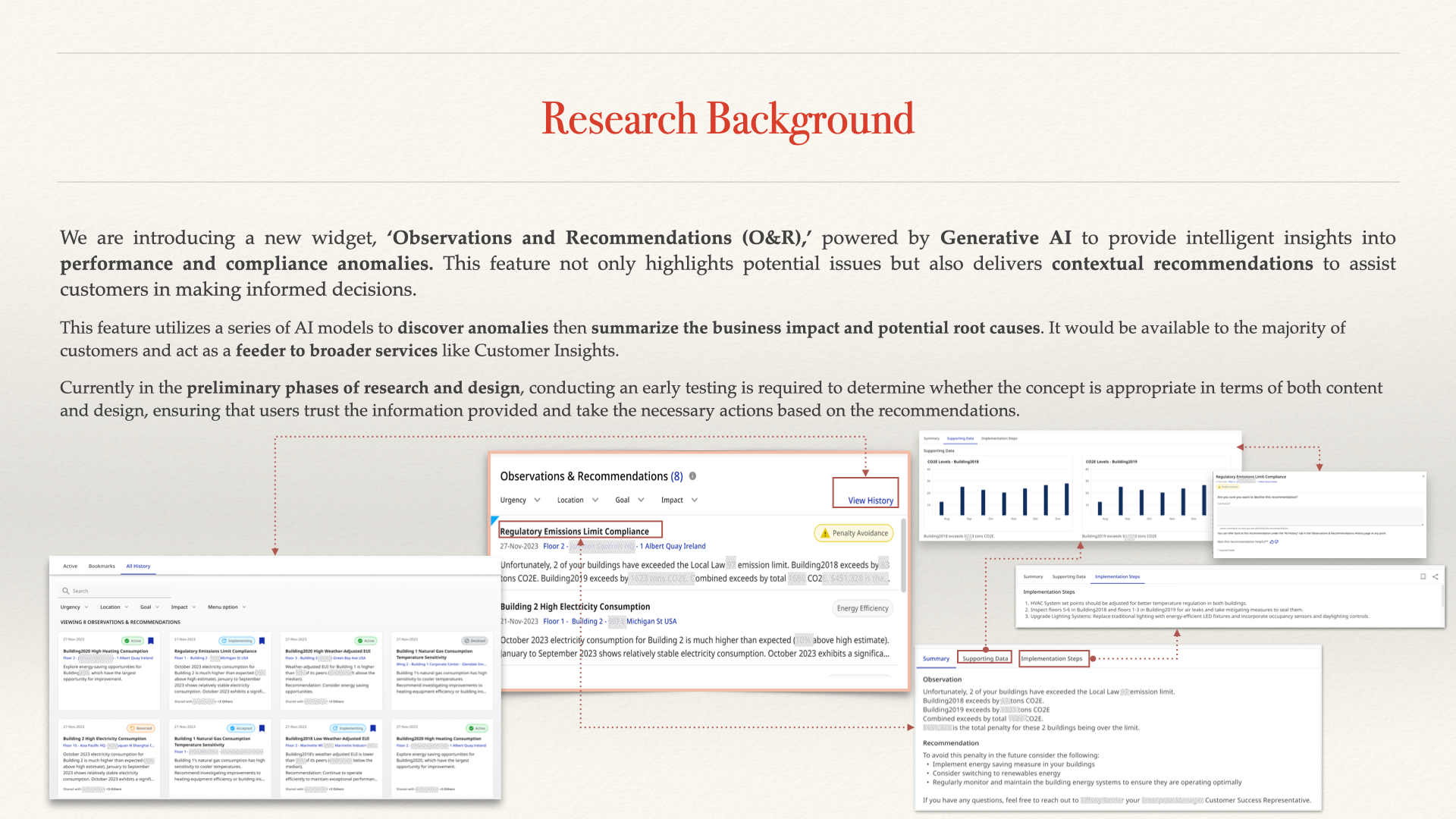Click the Reversed status badge on the Building 2 High Electricity card
This screenshot has width=1456, height=819.
pyautogui.click(x=141, y=728)
